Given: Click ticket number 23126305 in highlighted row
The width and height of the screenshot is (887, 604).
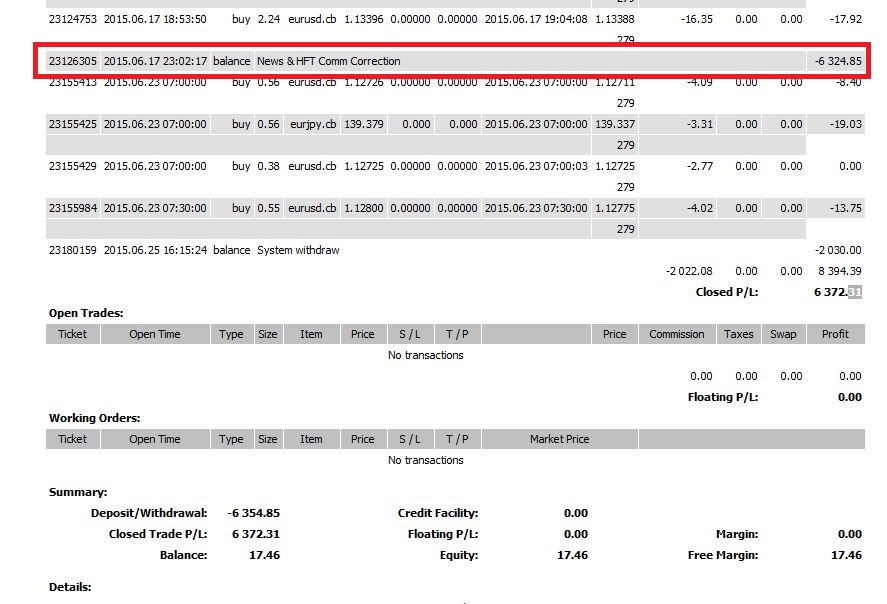Looking at the screenshot, I should click(x=72, y=61).
